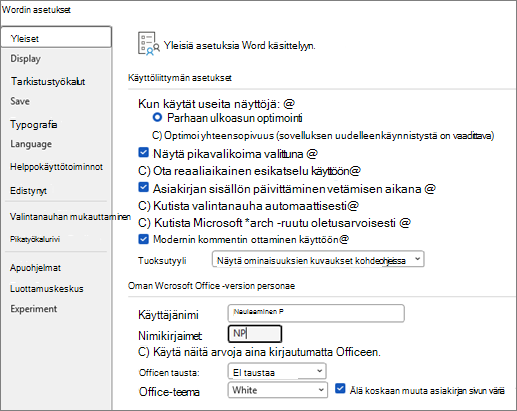The image size is (517, 411).
Task: Click info icon after Näytä pikavalikoima valittuna
Action: [x=312, y=153]
